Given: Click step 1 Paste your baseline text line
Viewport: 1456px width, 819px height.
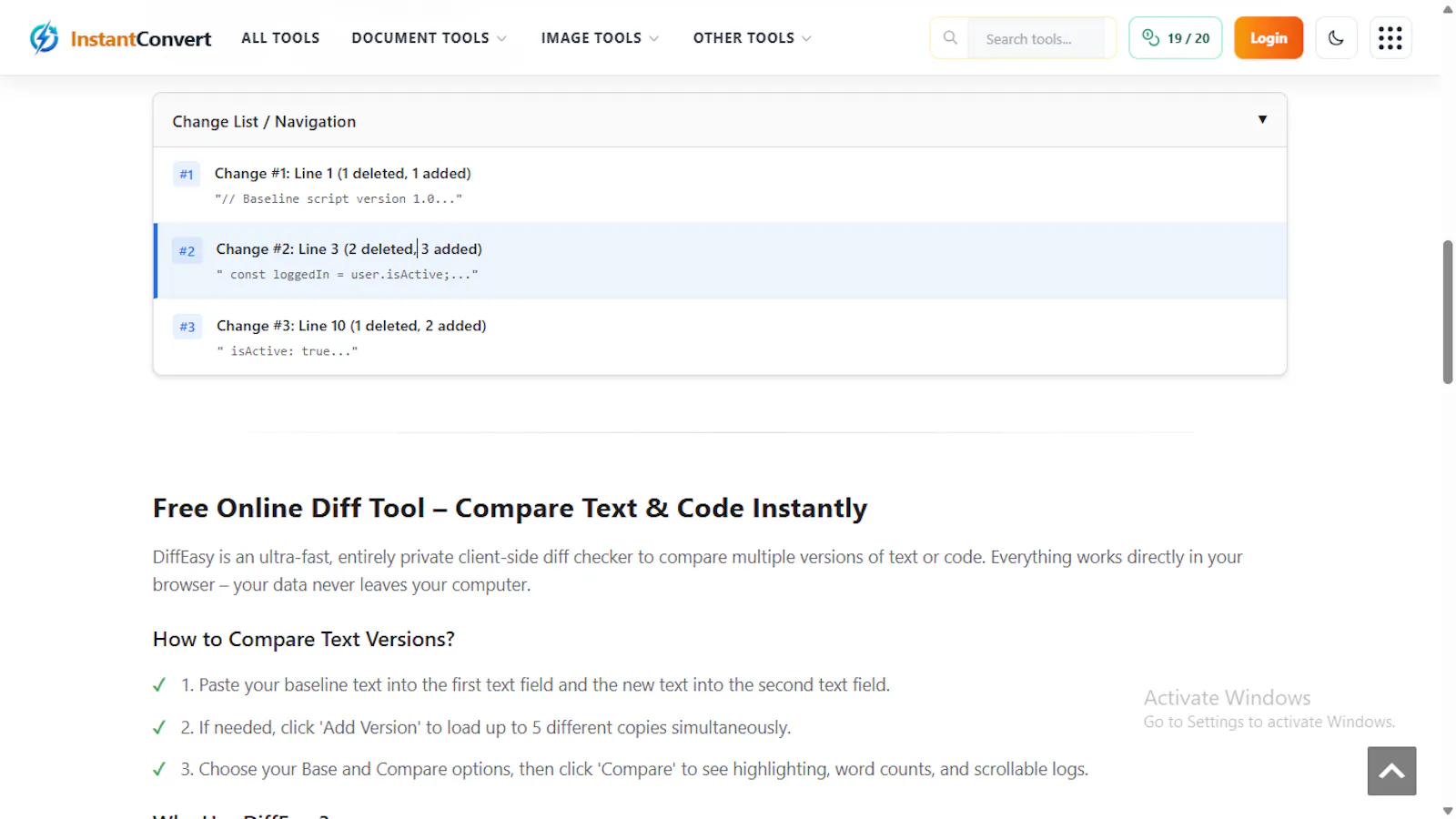Looking at the screenshot, I should coord(535,684).
